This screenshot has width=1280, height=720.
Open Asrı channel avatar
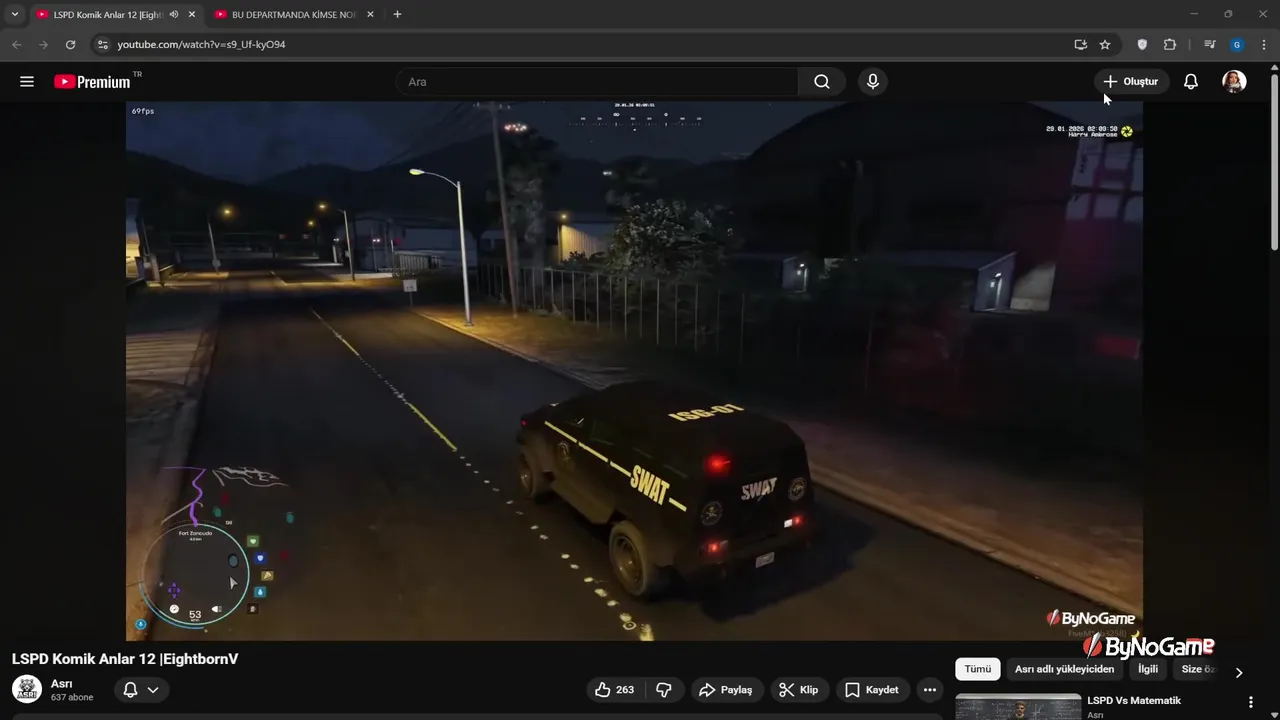click(27, 689)
